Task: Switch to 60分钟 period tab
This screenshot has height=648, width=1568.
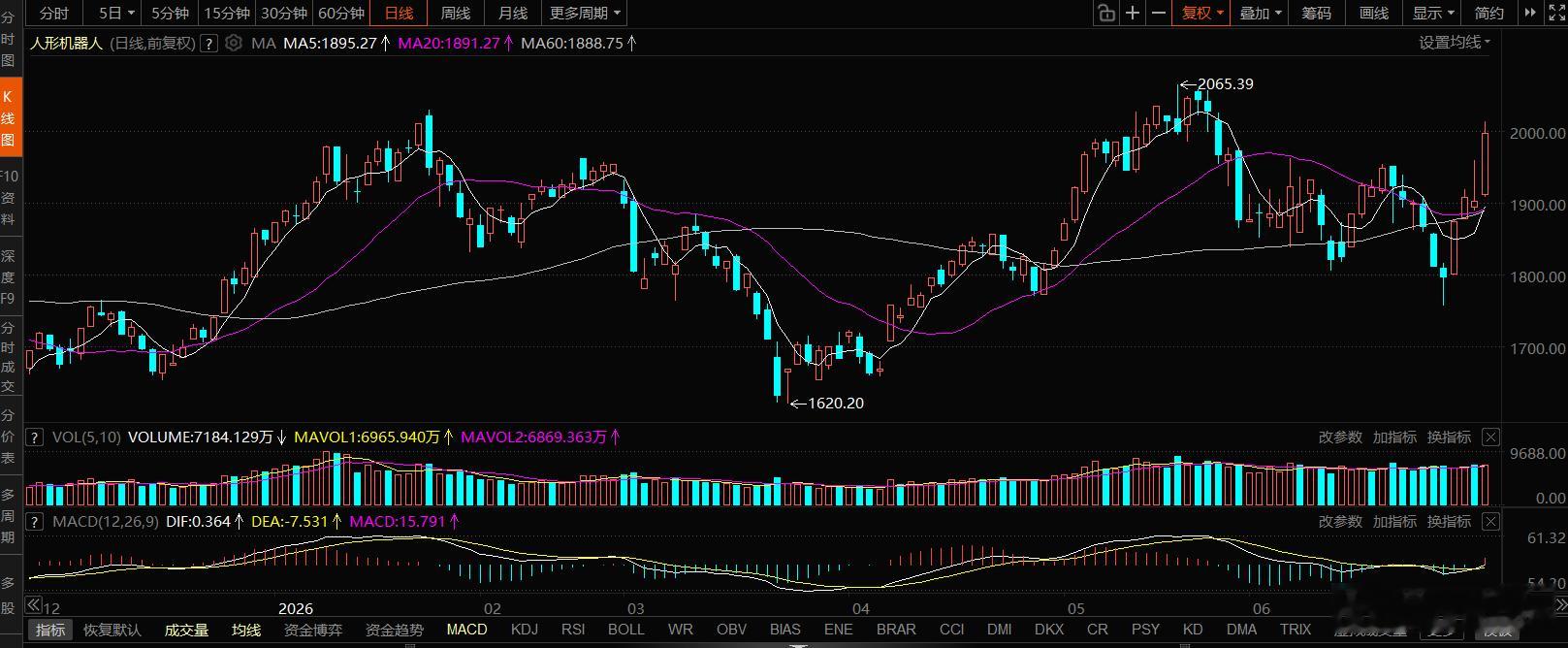Action: (x=341, y=13)
